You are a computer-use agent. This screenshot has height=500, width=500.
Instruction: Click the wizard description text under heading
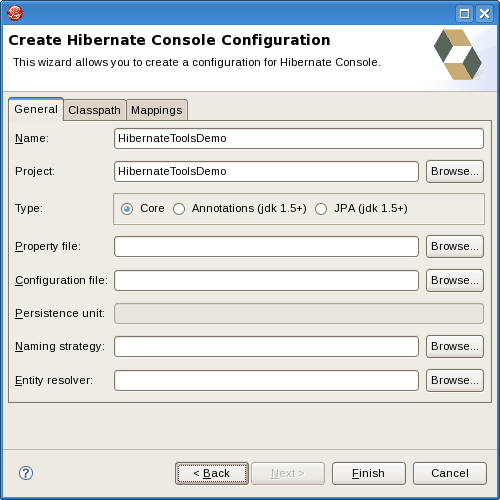197,62
